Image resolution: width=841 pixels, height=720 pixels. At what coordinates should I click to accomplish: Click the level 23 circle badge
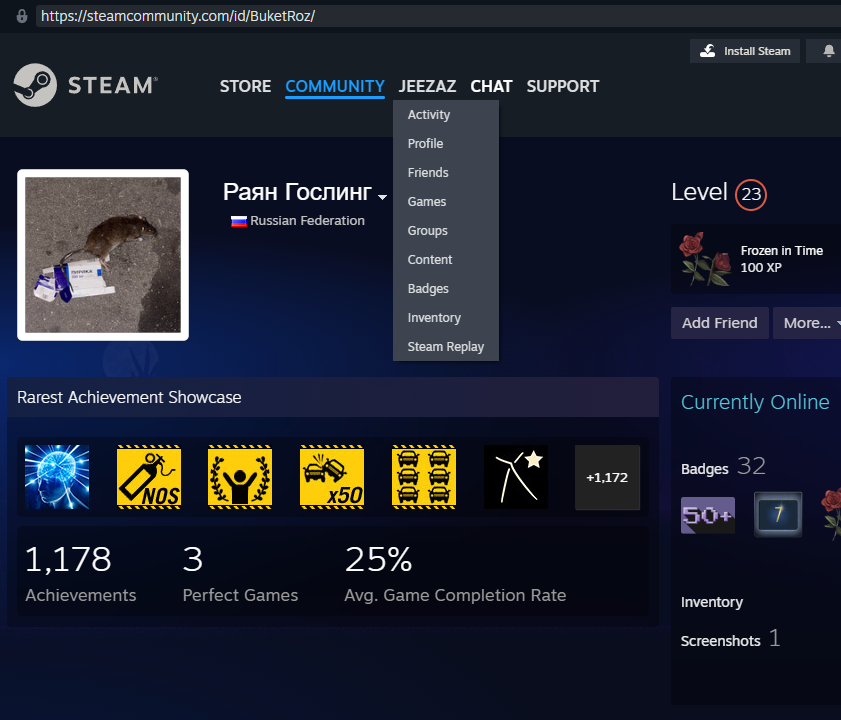click(750, 194)
